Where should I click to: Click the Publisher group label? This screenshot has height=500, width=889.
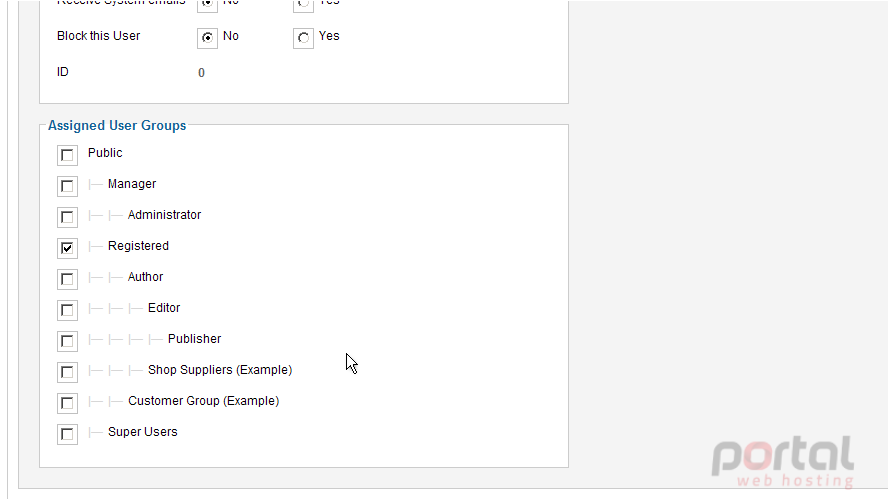194,339
